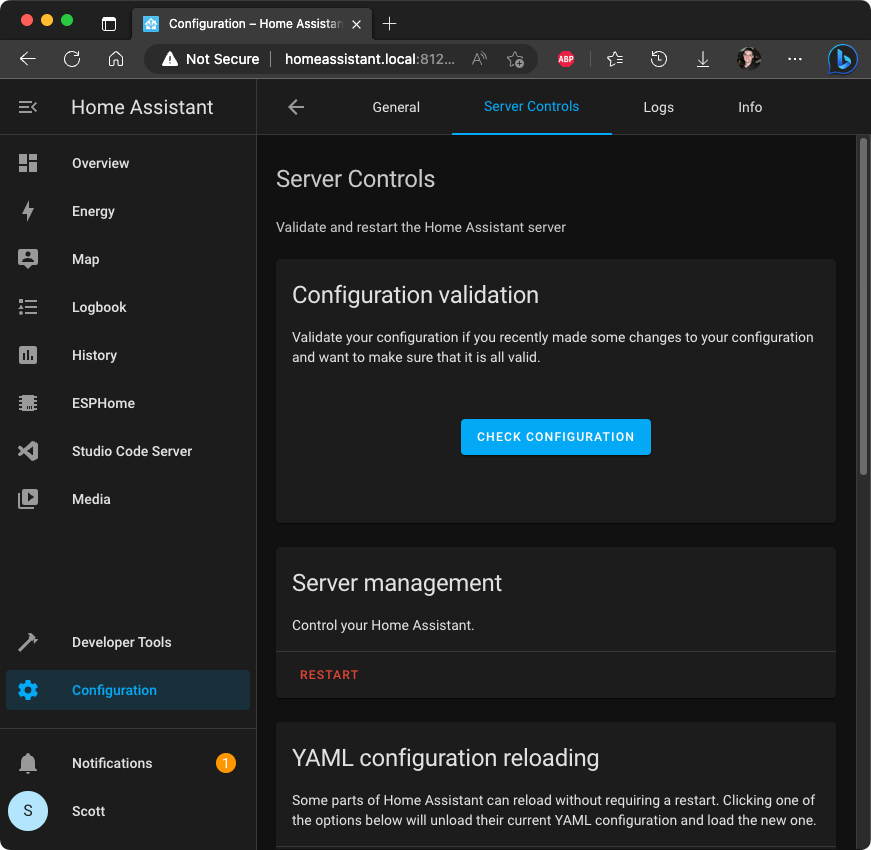This screenshot has height=850, width=871.
Task: Open the Energy lightning bolt icon
Action: pyautogui.click(x=28, y=211)
